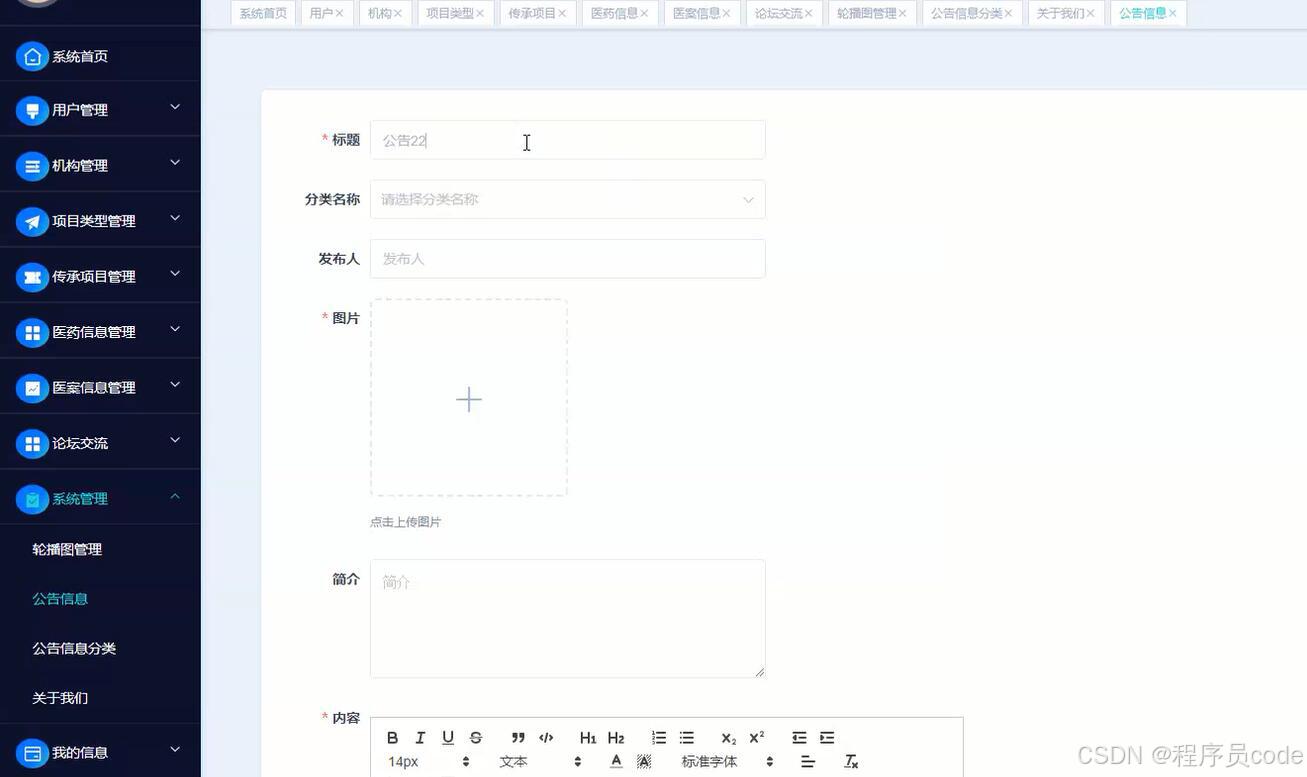The height and width of the screenshot is (777, 1307).
Task: Toggle bold formatting in content editor
Action: pos(393,738)
